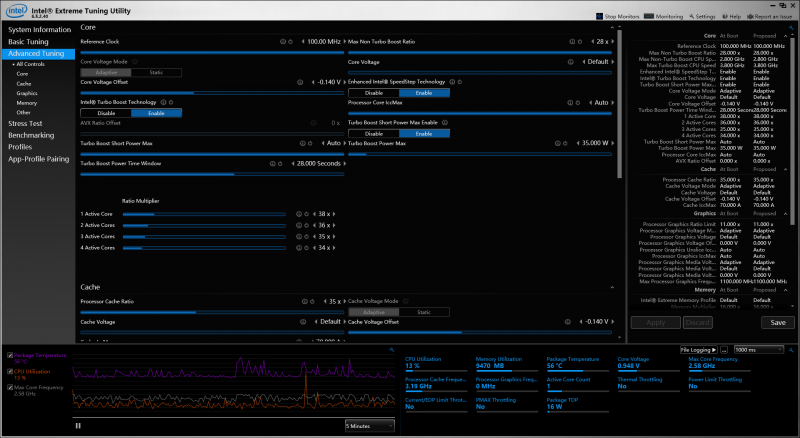Viewport: 800px width, 438px height.
Task: Select Graphics under Advanced Tuning
Action: tap(27, 93)
